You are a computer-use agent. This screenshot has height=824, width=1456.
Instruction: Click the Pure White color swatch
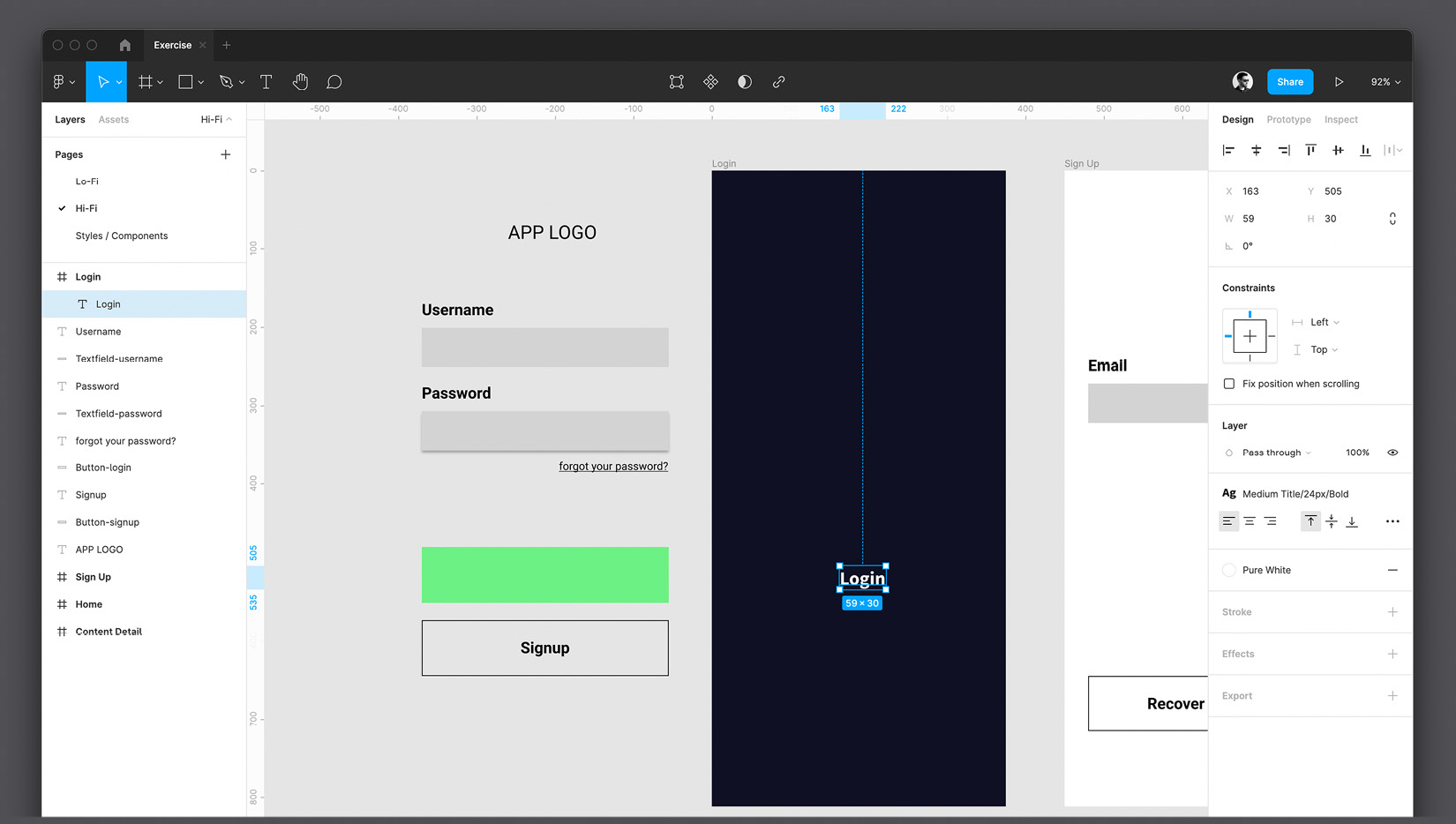point(1228,570)
